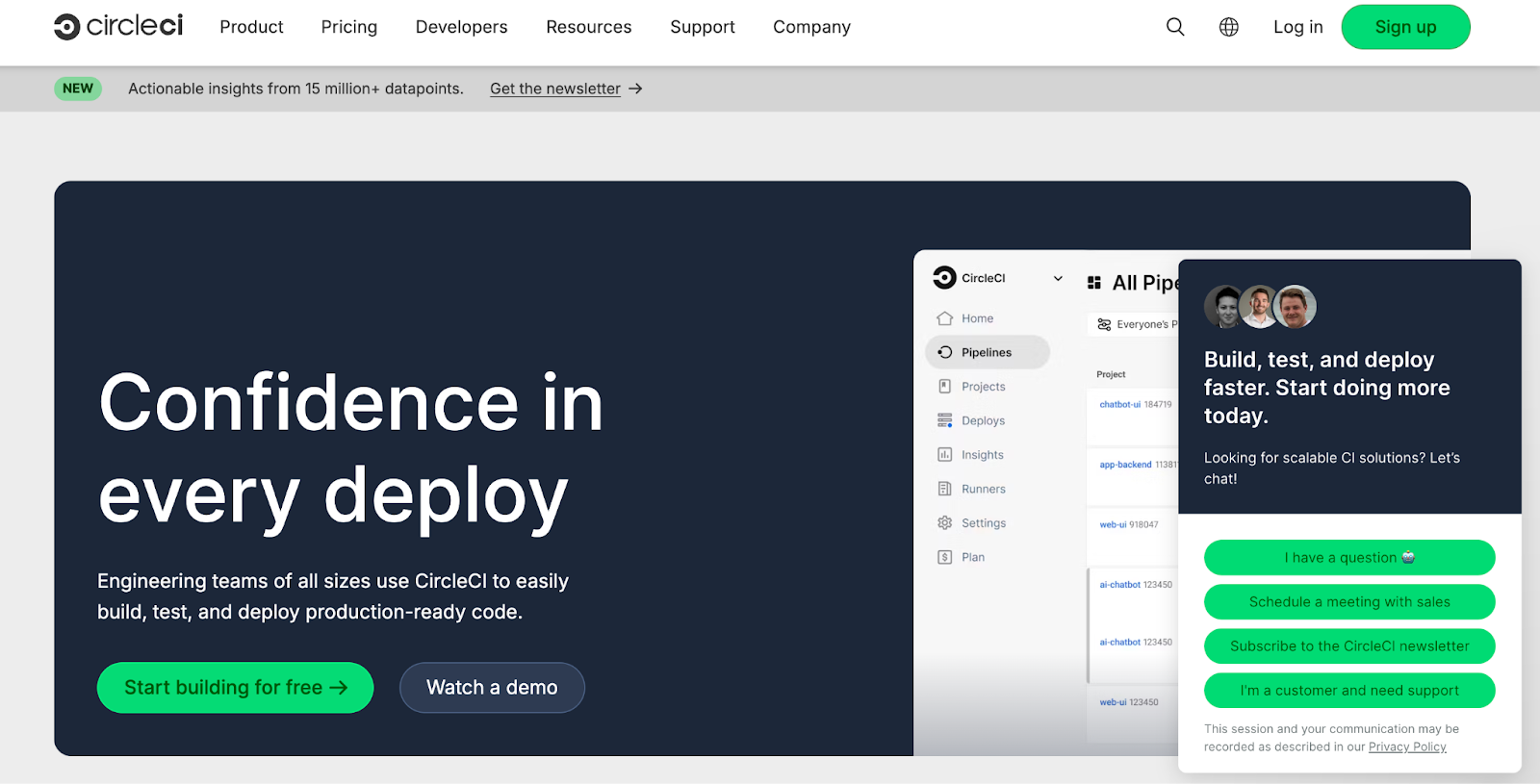Viewport: 1540px width, 784px height.
Task: Click the Plan icon in dashboard sidebar
Action: (945, 557)
